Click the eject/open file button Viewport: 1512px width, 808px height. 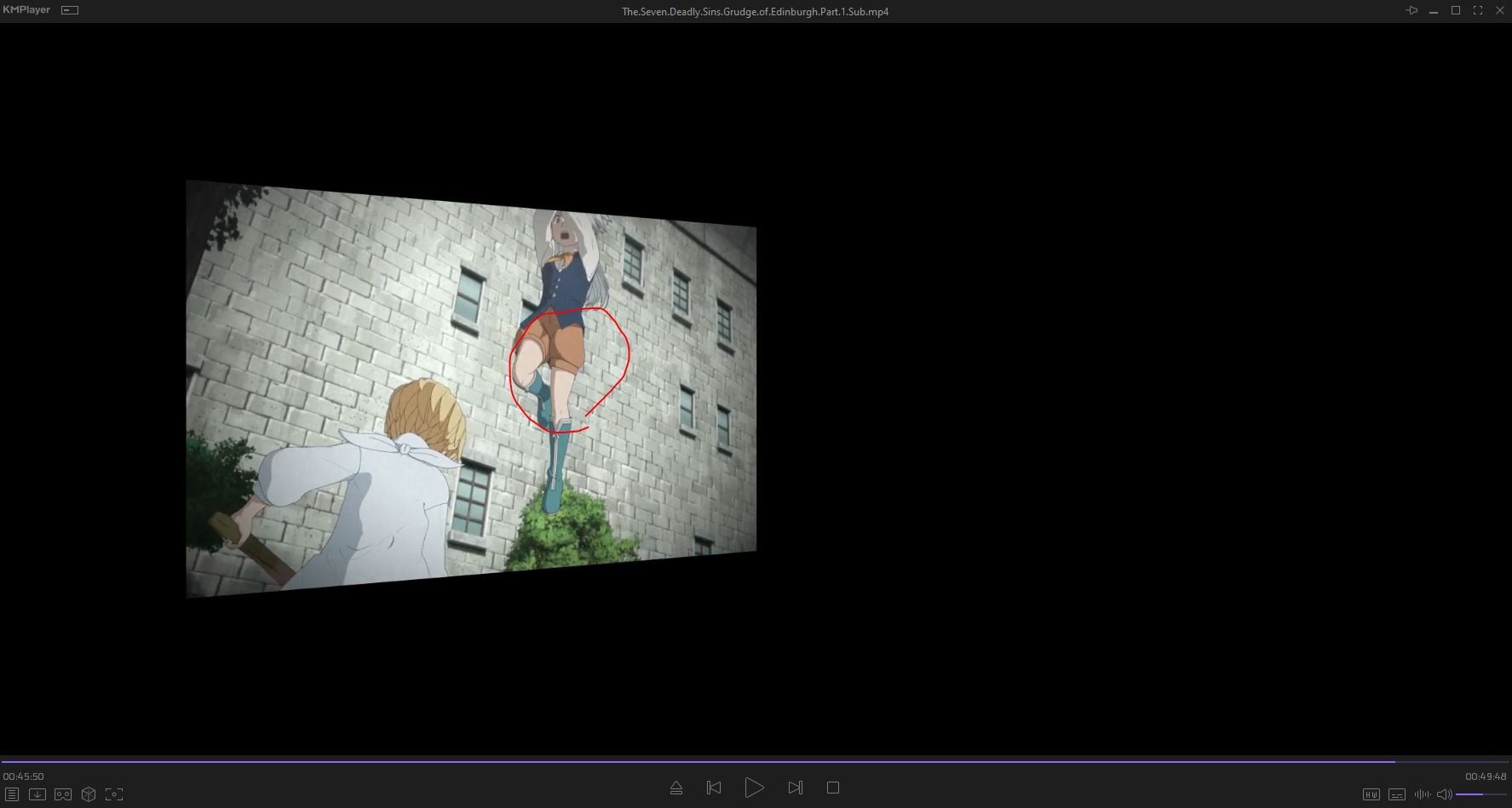(x=676, y=788)
